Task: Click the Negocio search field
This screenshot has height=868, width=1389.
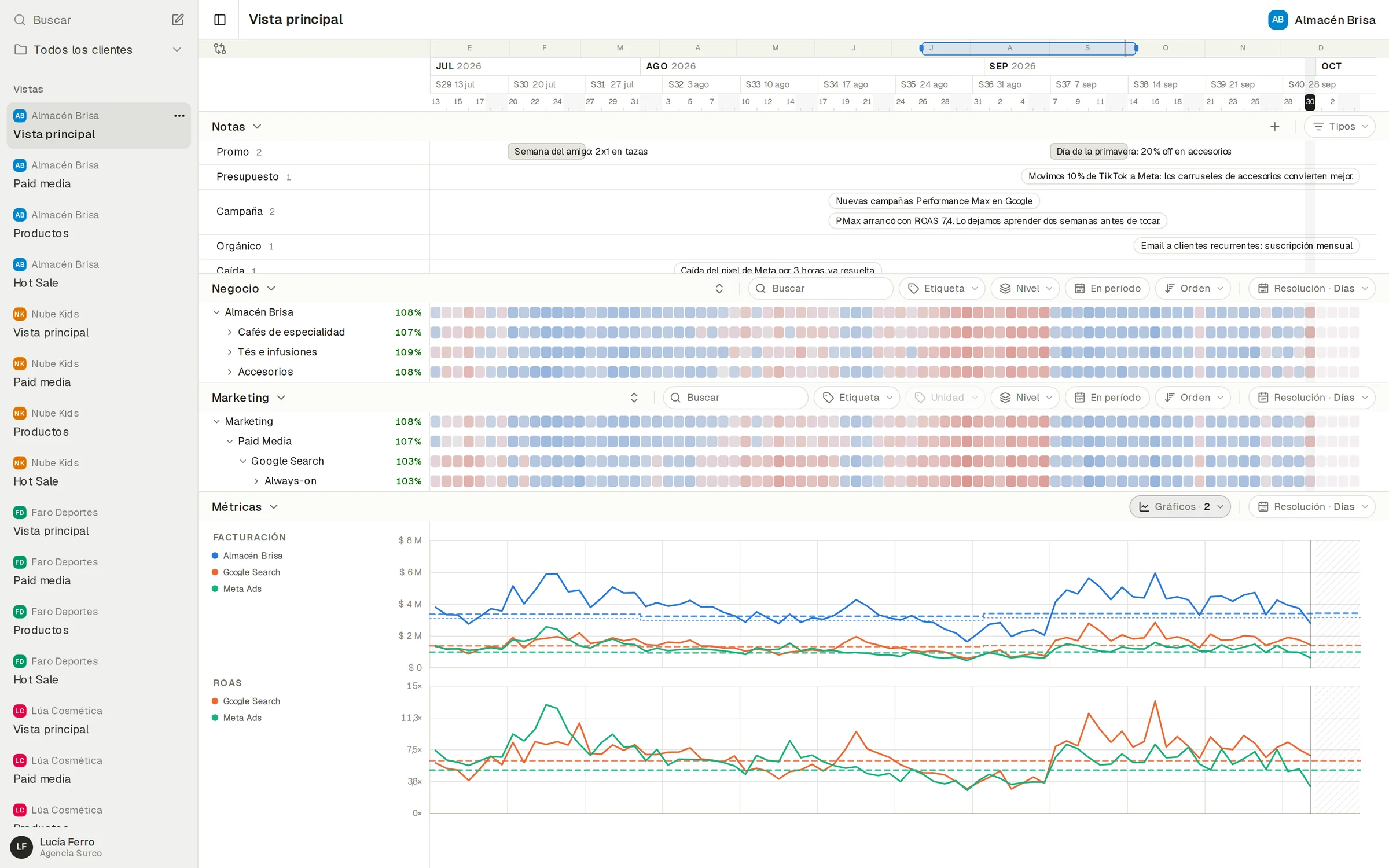Action: pyautogui.click(x=821, y=289)
